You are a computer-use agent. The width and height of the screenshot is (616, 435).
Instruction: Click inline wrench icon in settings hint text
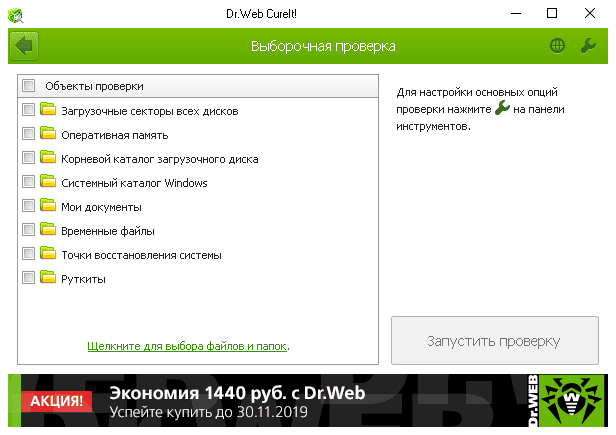tap(502, 108)
